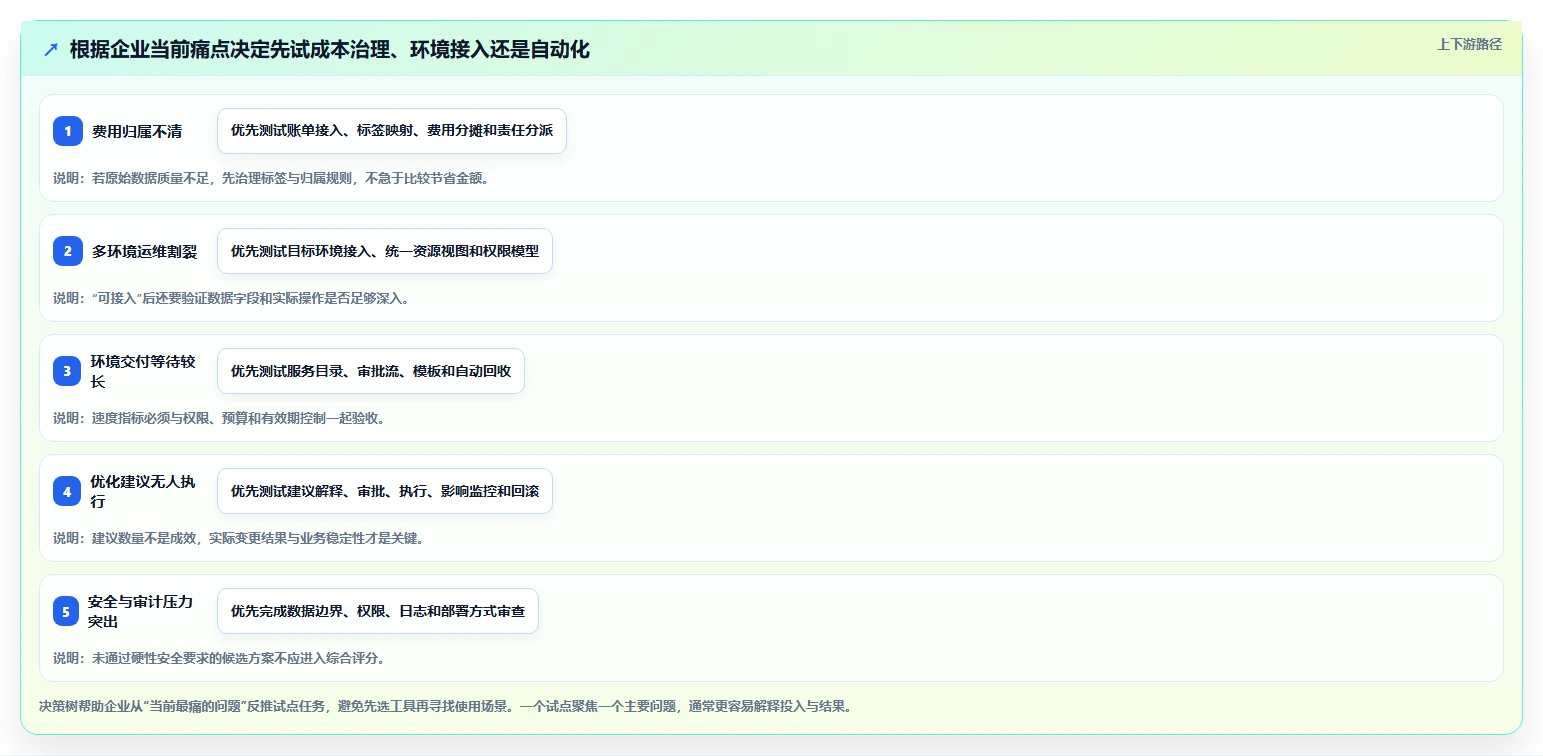Click the number 3 badge for 环境交付等待较长
Viewport: 1543px width, 756px height.
click(68, 371)
